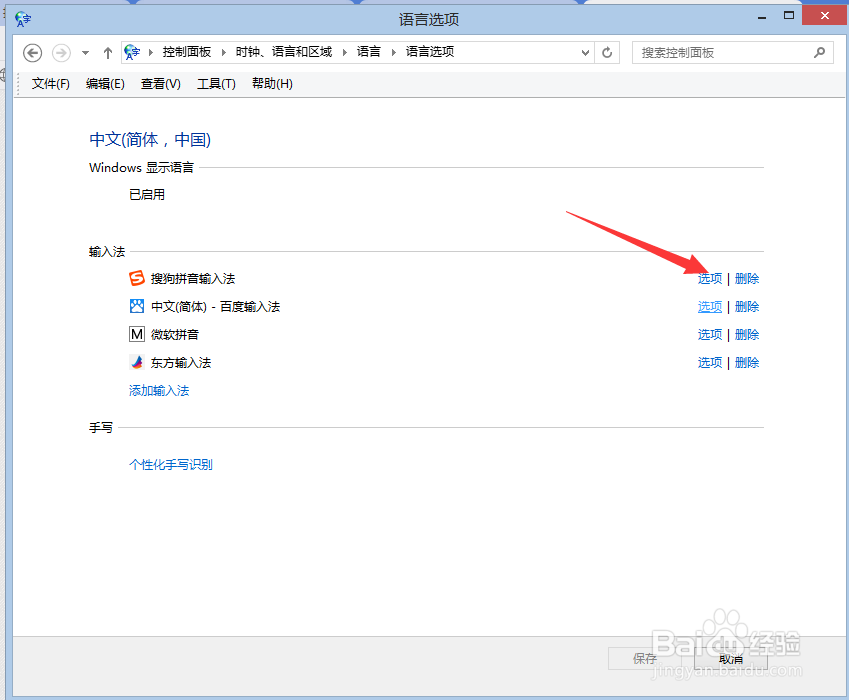The image size is (849, 700).
Task: Click the Forward navigation arrow
Action: click(x=61, y=53)
